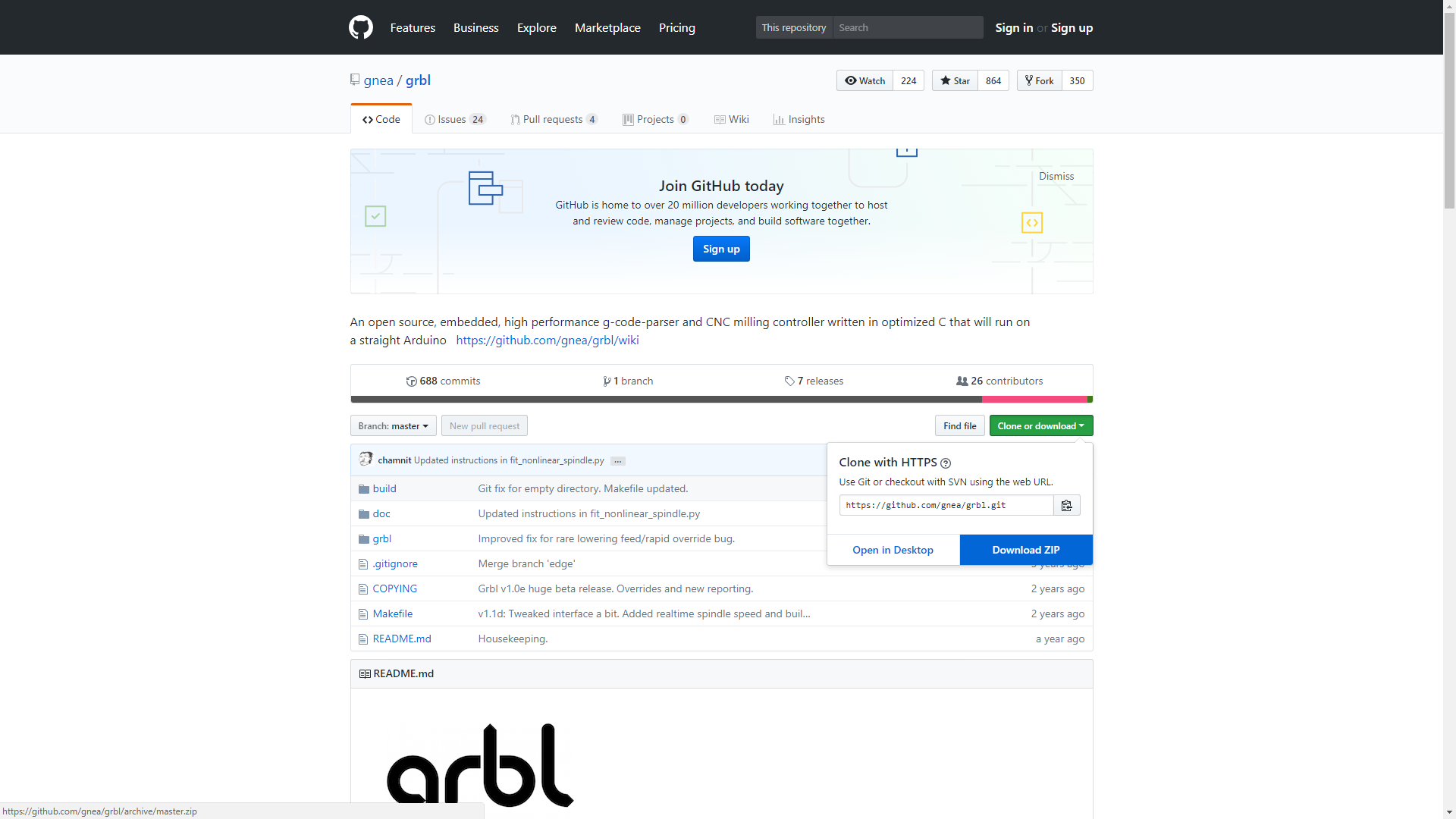Open the grbl wiki URL link
The image size is (1456, 819).
point(547,340)
